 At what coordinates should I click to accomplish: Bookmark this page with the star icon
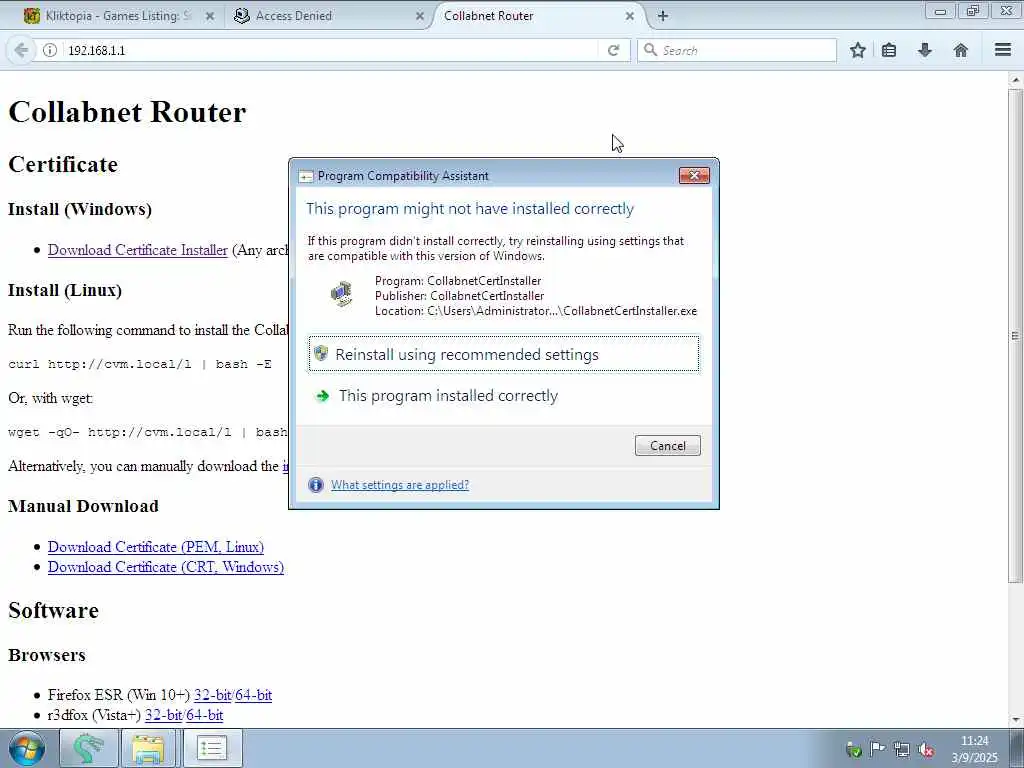pos(857,50)
